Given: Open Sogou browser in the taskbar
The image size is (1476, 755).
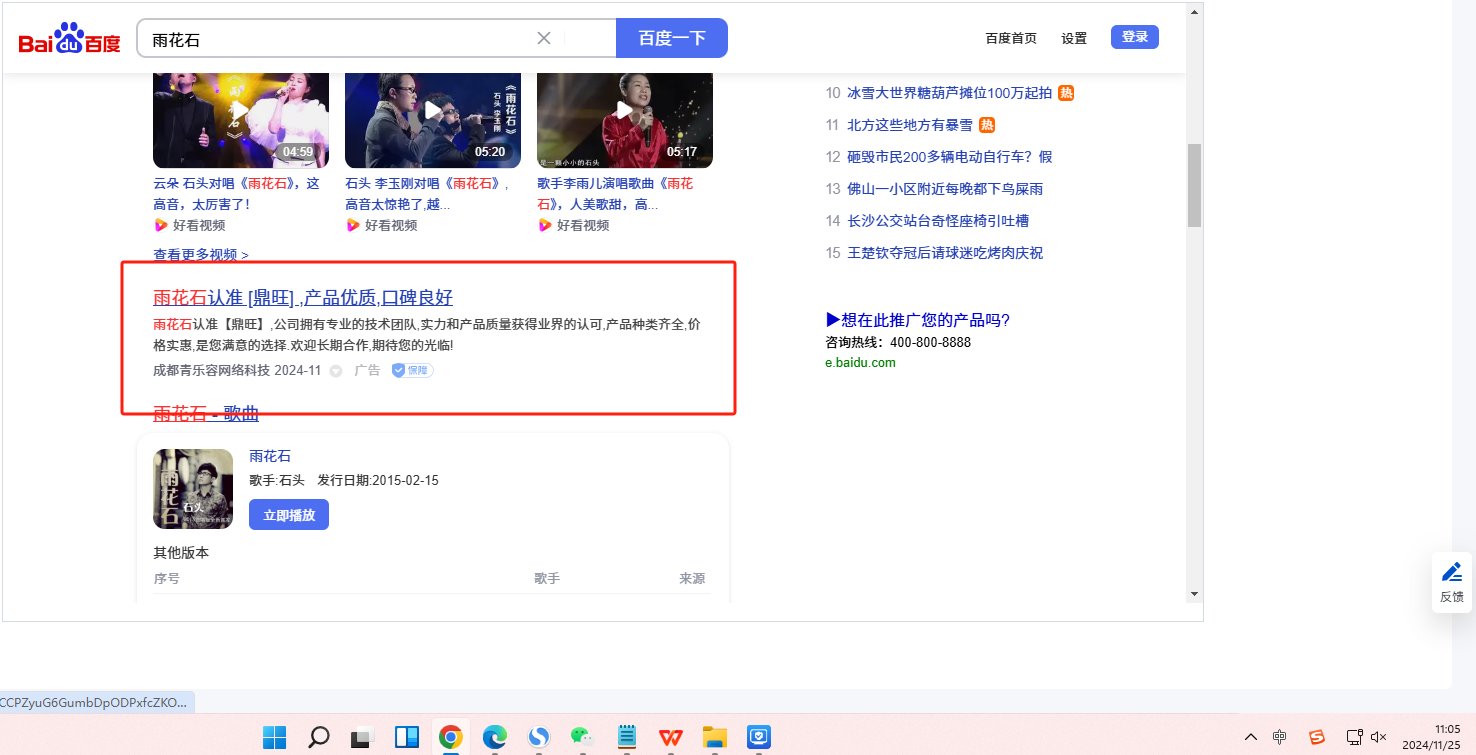Looking at the screenshot, I should click(539, 737).
